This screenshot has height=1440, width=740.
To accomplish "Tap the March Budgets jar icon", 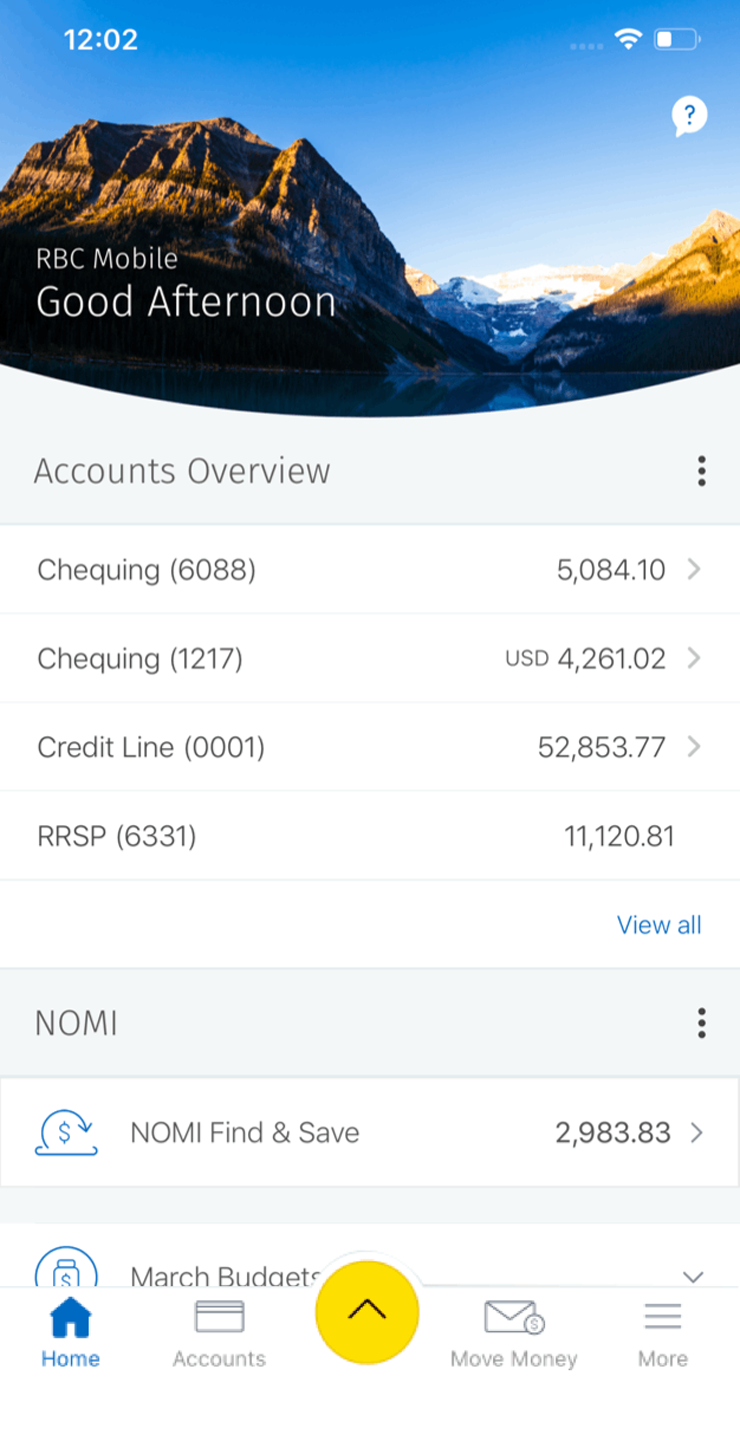I will click(x=66, y=1270).
